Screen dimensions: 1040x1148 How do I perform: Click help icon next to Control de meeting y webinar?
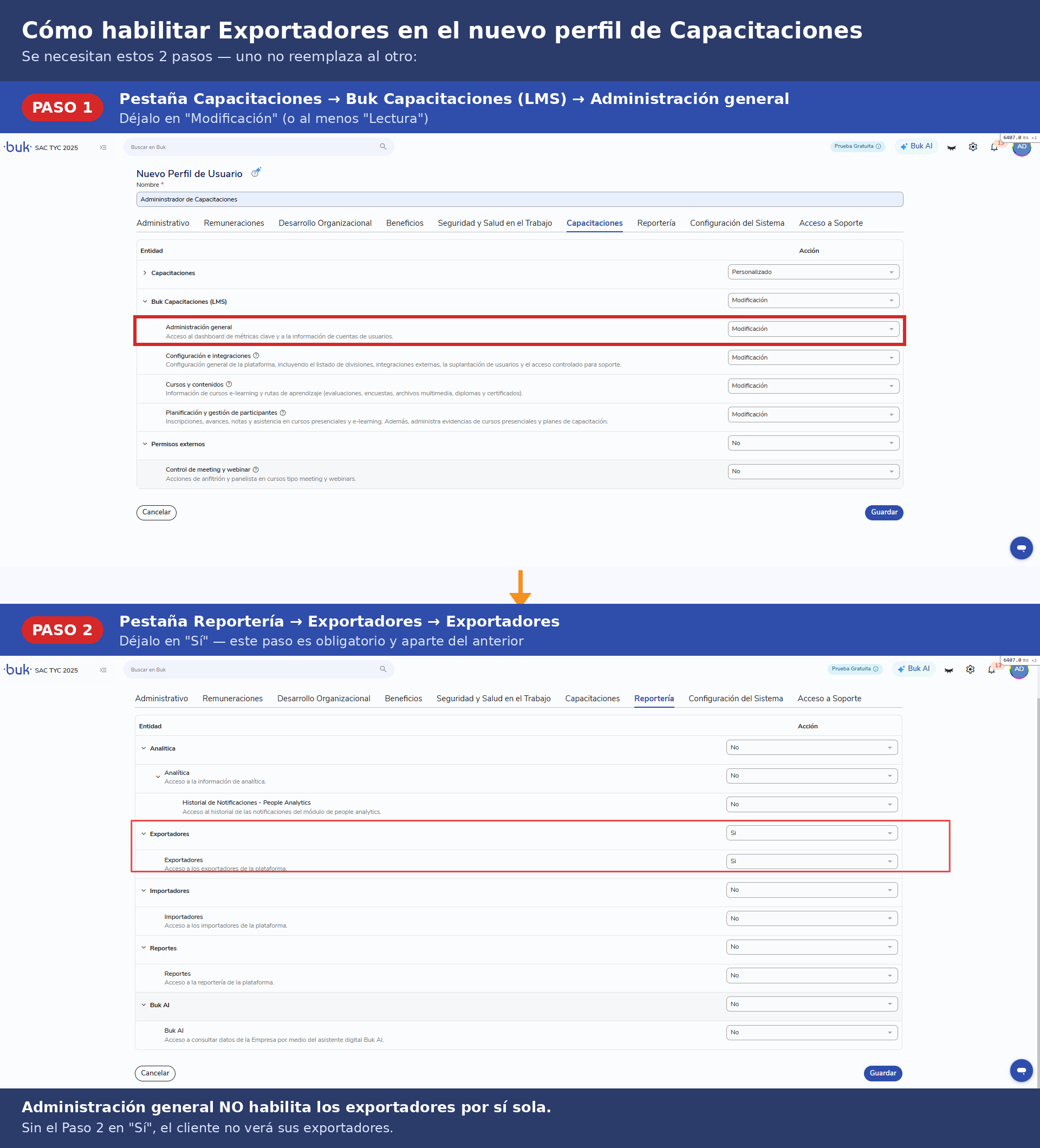[256, 470]
